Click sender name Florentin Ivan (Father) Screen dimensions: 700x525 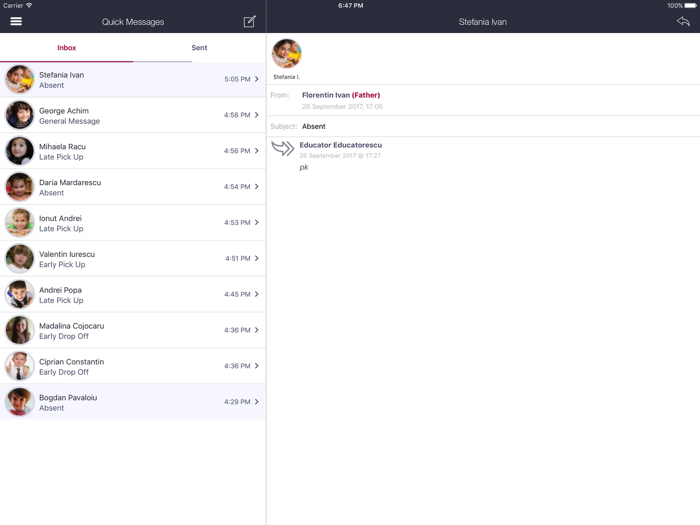341,95
